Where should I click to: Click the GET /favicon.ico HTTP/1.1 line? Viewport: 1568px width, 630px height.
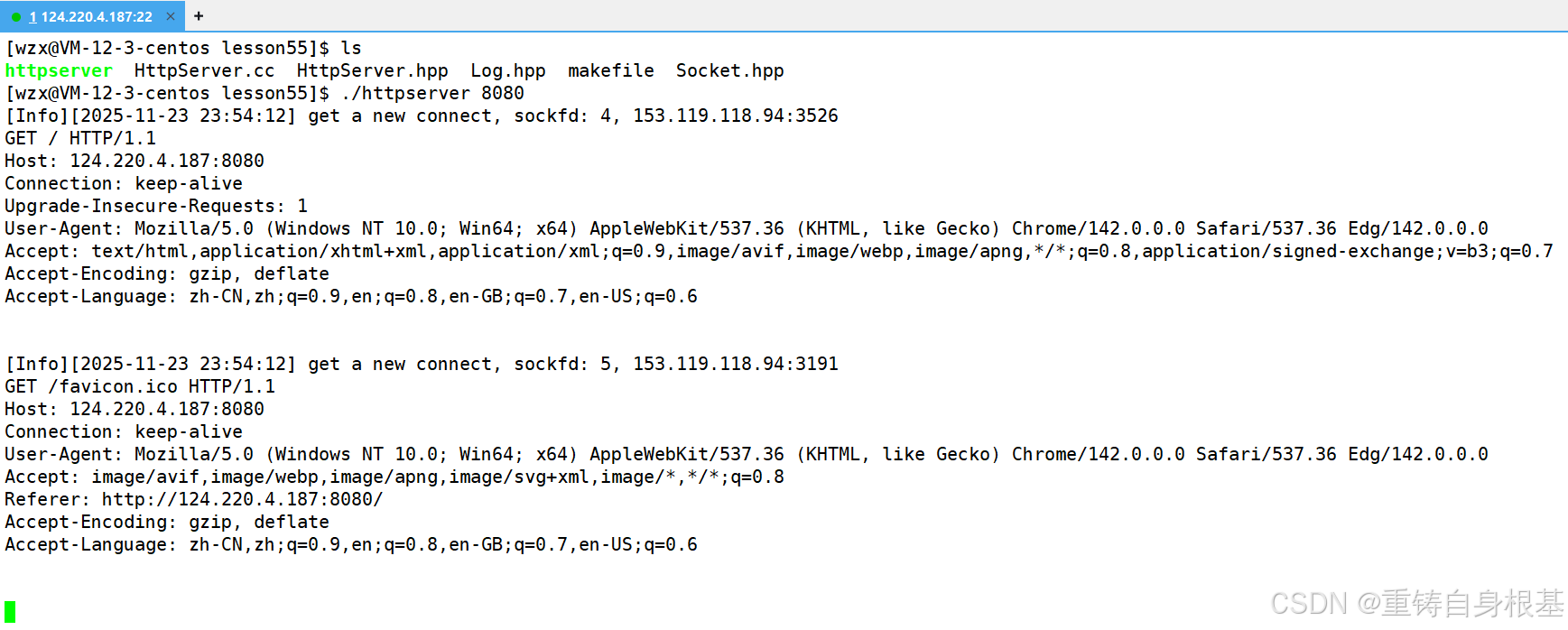(140, 386)
